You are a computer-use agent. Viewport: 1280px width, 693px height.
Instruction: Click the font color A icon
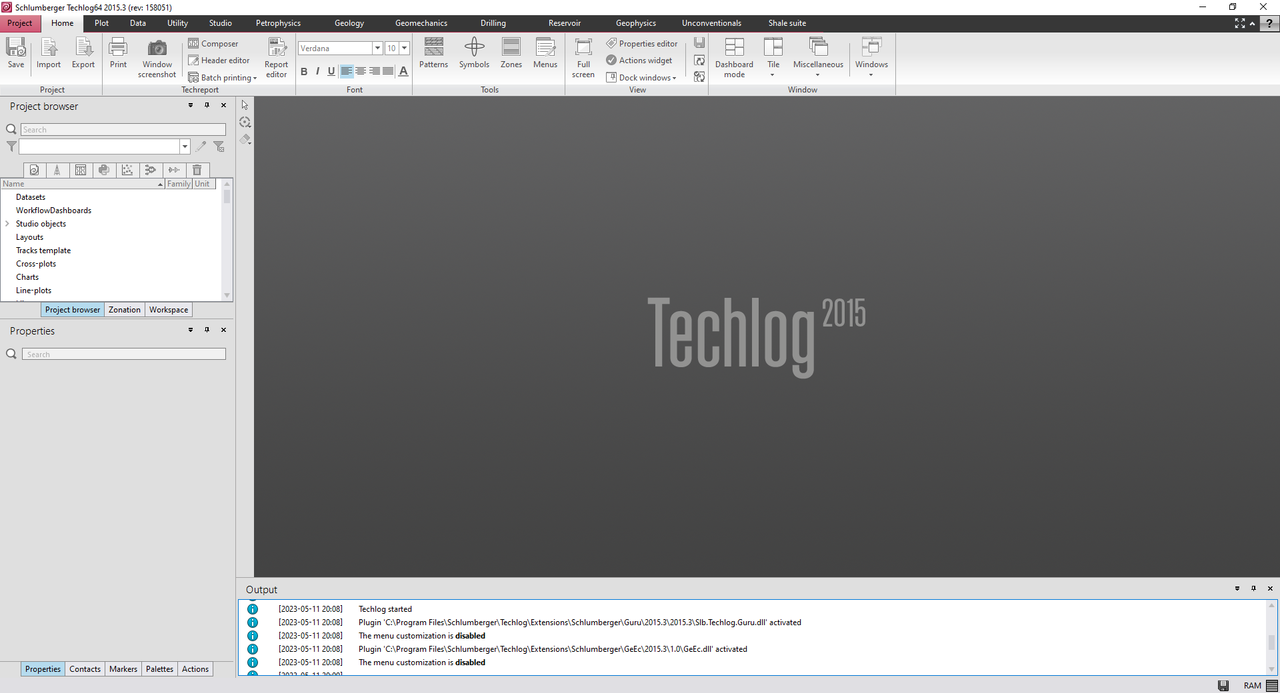pos(403,71)
